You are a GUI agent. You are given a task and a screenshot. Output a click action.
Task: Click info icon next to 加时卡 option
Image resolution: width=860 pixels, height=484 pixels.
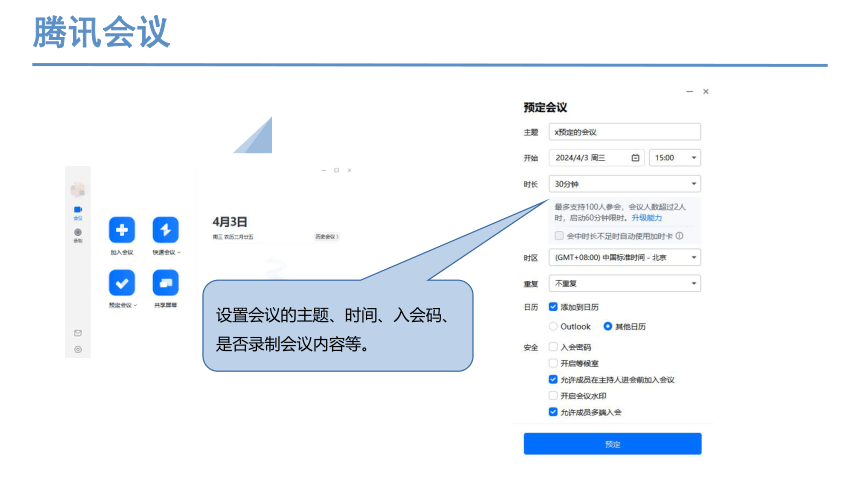coord(680,236)
